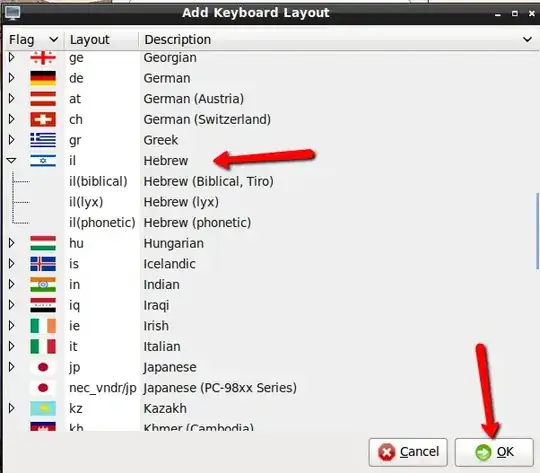Expand the German (Switzerland) variants

tap(11, 119)
